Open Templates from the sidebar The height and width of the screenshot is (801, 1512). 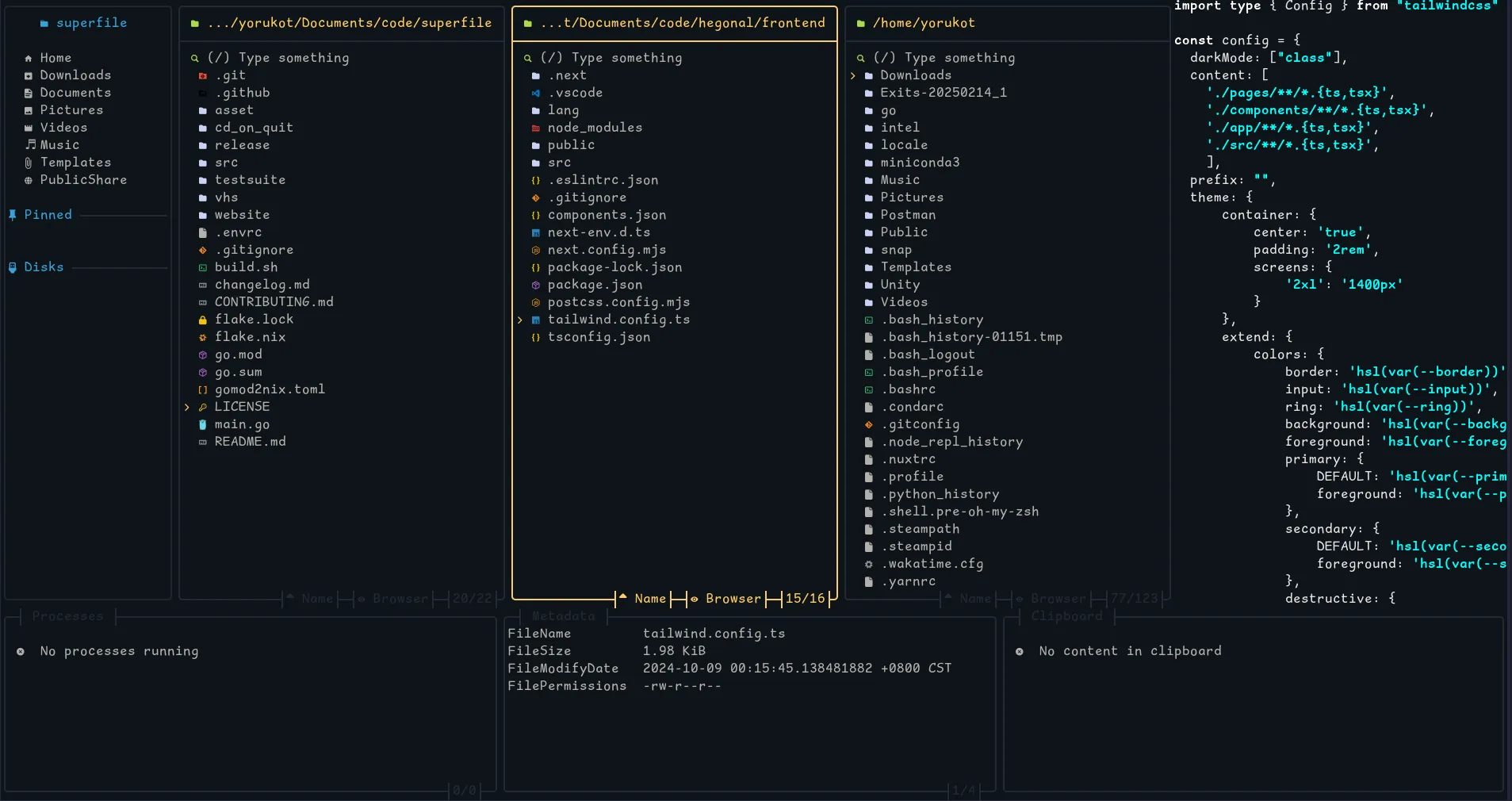(75, 162)
